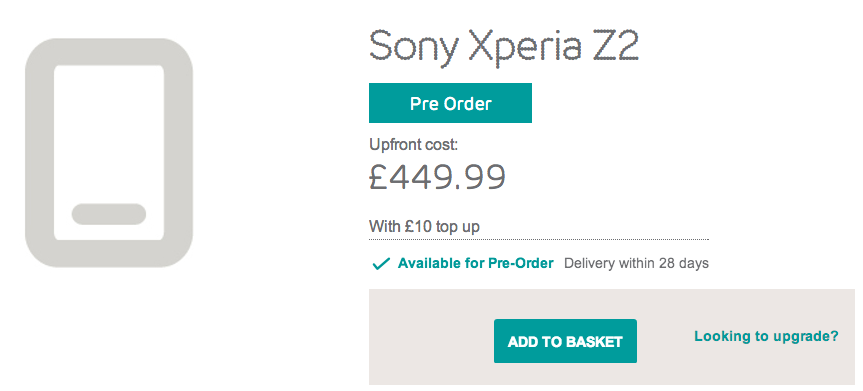This screenshot has width=863, height=391.
Task: Click the home button shape on phone graphic
Action: (109, 214)
